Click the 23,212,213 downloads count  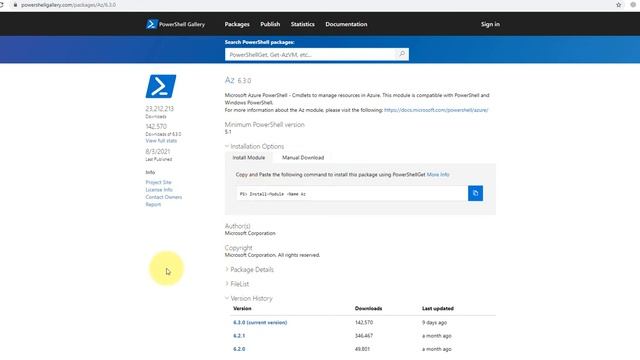point(160,109)
